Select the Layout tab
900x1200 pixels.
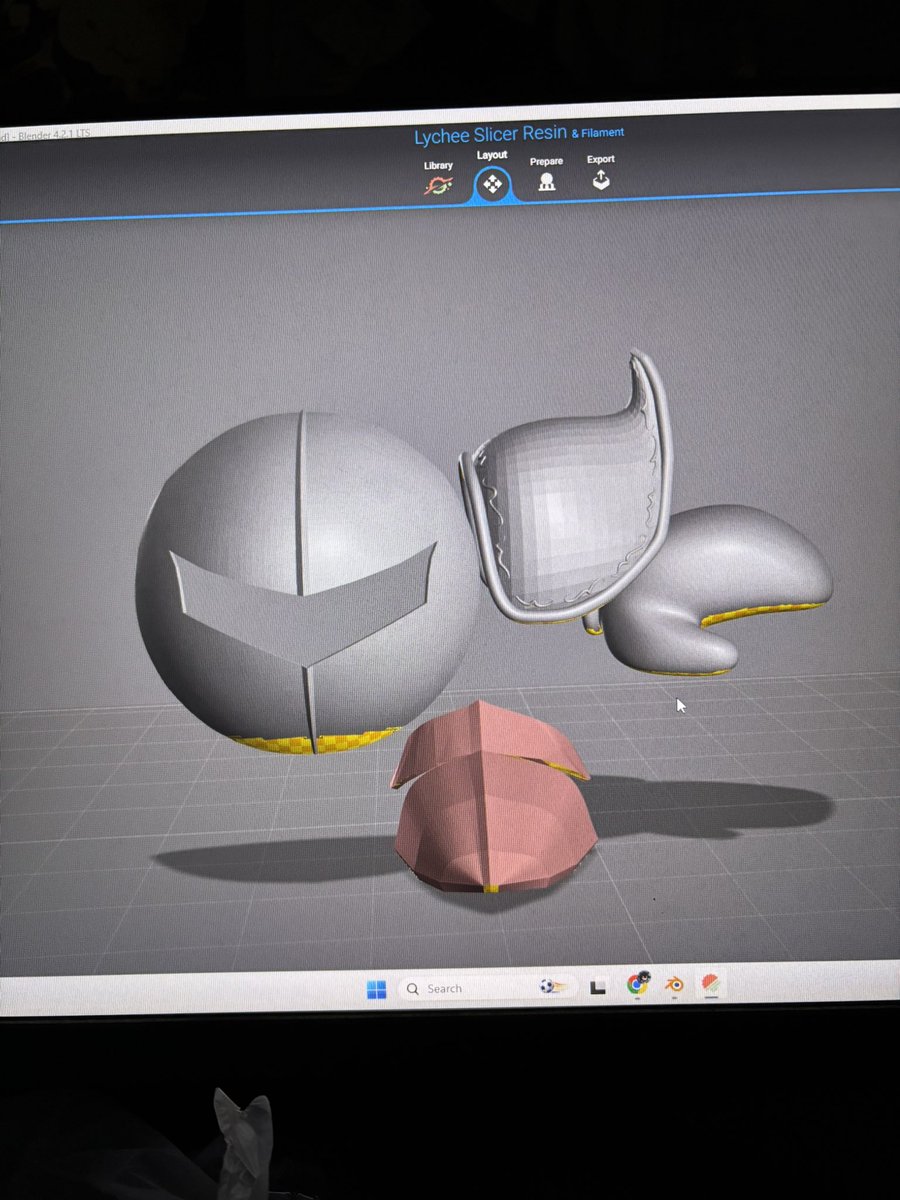(x=491, y=176)
